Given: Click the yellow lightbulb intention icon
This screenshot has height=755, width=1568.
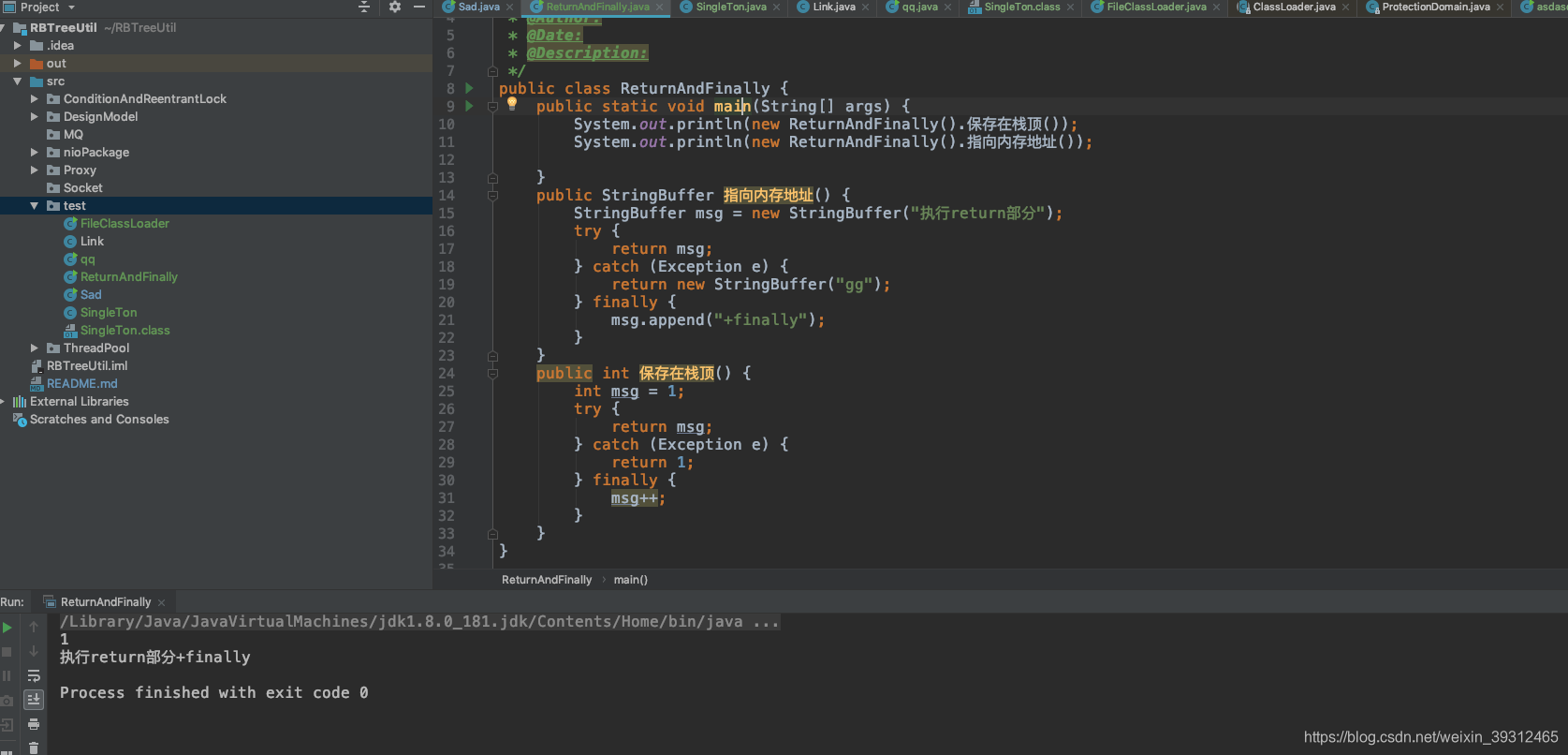Looking at the screenshot, I should (512, 104).
